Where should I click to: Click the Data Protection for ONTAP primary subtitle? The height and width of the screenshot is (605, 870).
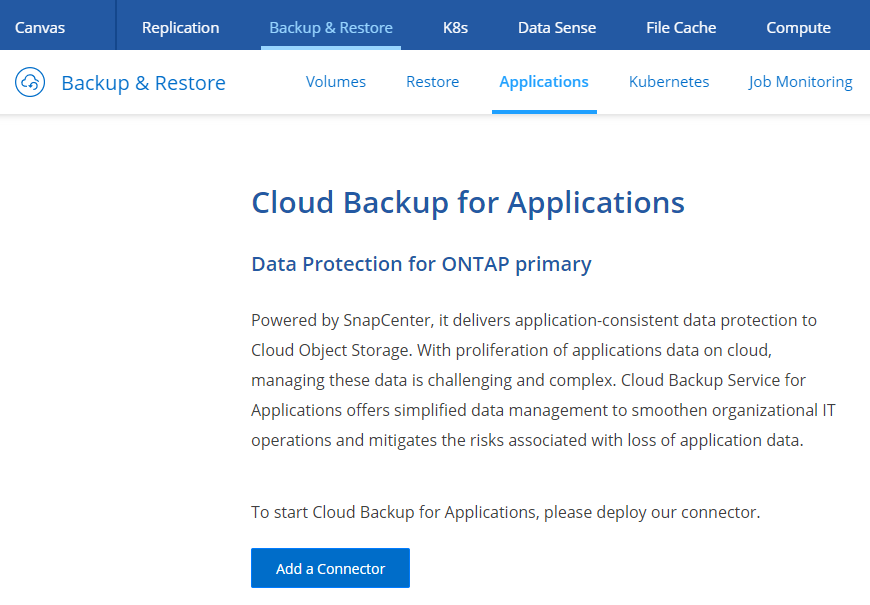click(x=419, y=263)
